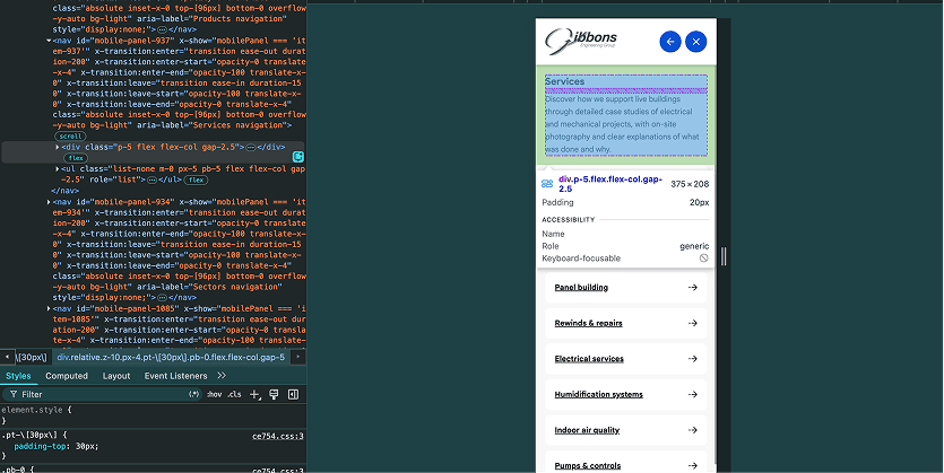The image size is (944, 473).
Task: Expand the ellipsis in selected div element
Action: coord(250,147)
